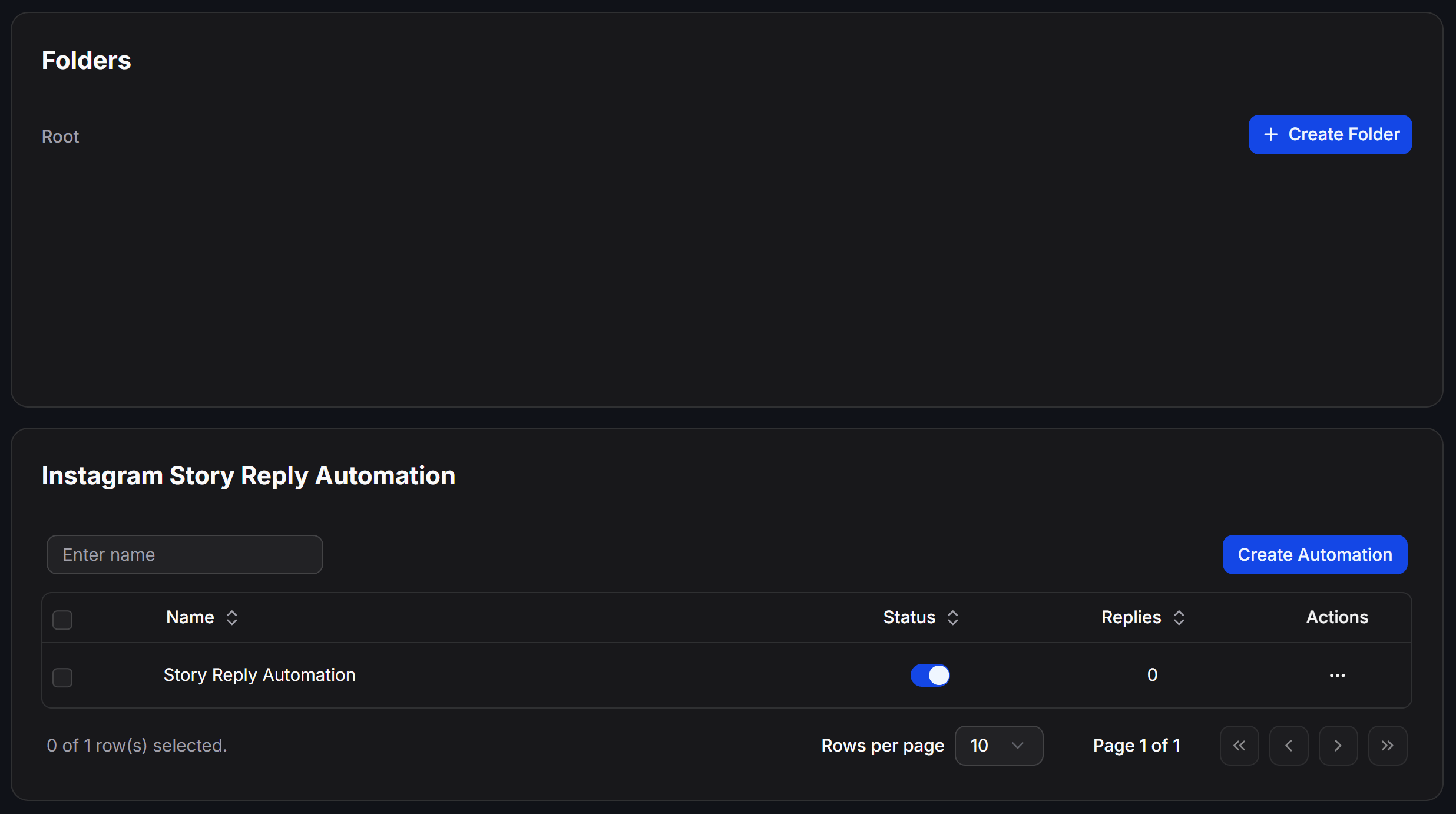Image resolution: width=1456 pixels, height=814 pixels.
Task: Go to next page
Action: (x=1338, y=746)
